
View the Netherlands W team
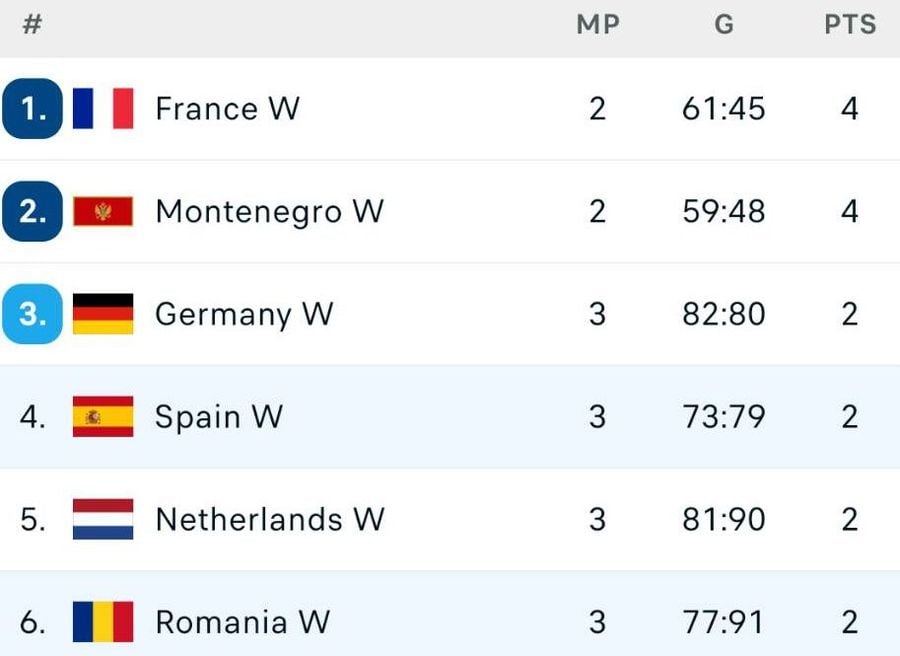coord(270,519)
